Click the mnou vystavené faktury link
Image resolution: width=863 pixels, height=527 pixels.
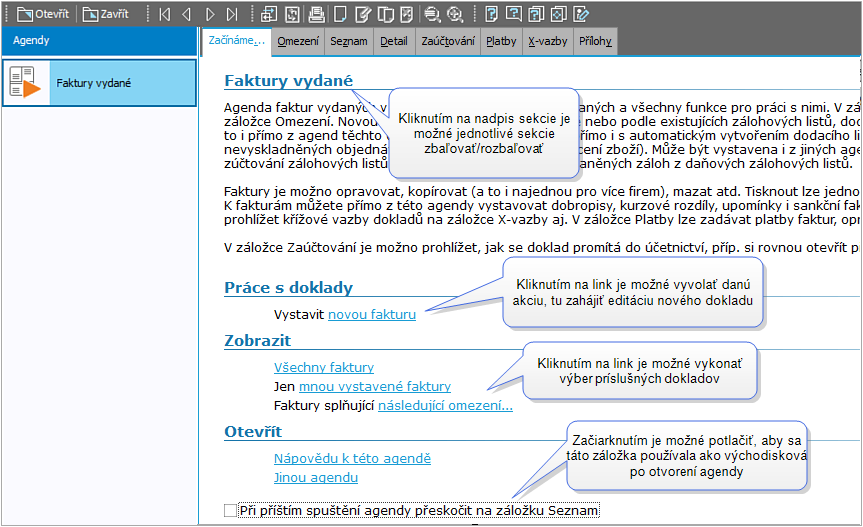[375, 387]
